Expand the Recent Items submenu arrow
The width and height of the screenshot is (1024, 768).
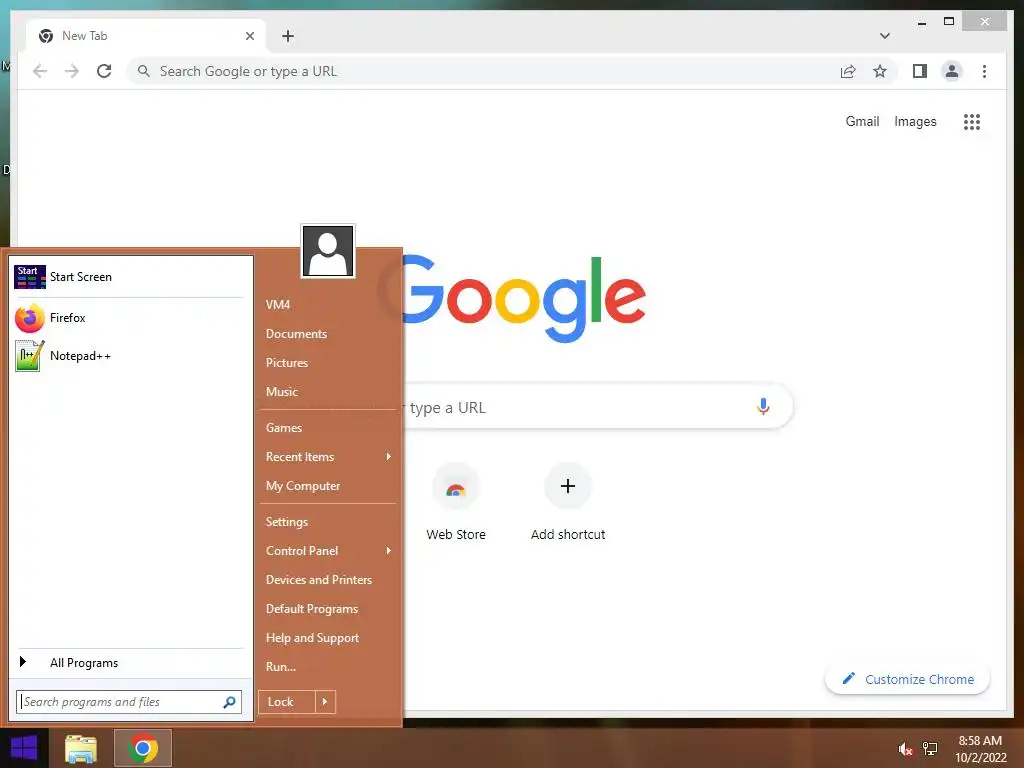389,456
